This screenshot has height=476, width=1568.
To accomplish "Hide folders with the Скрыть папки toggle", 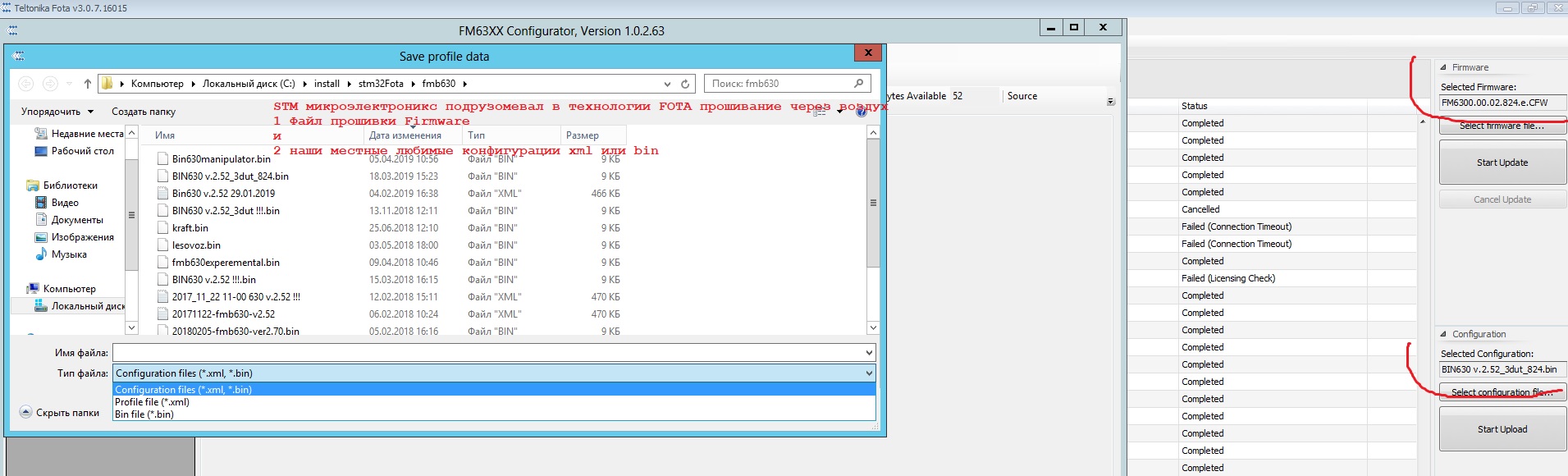I will (59, 413).
